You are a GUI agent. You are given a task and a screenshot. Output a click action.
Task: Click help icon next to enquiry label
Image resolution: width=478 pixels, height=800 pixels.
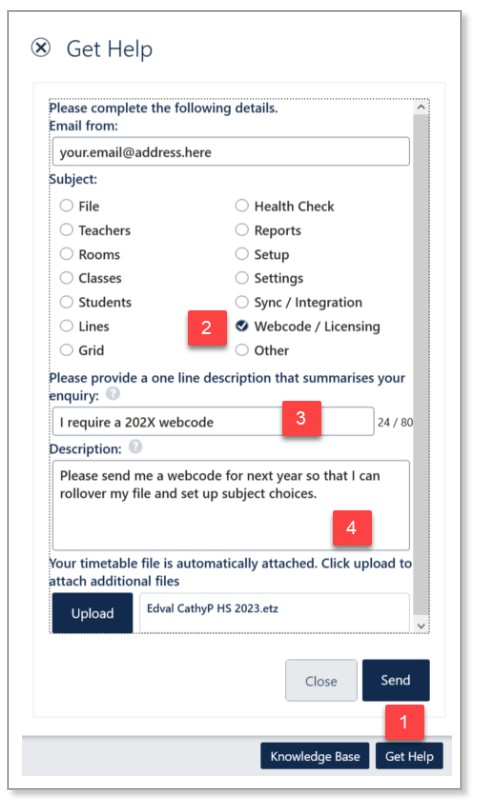pos(113,394)
